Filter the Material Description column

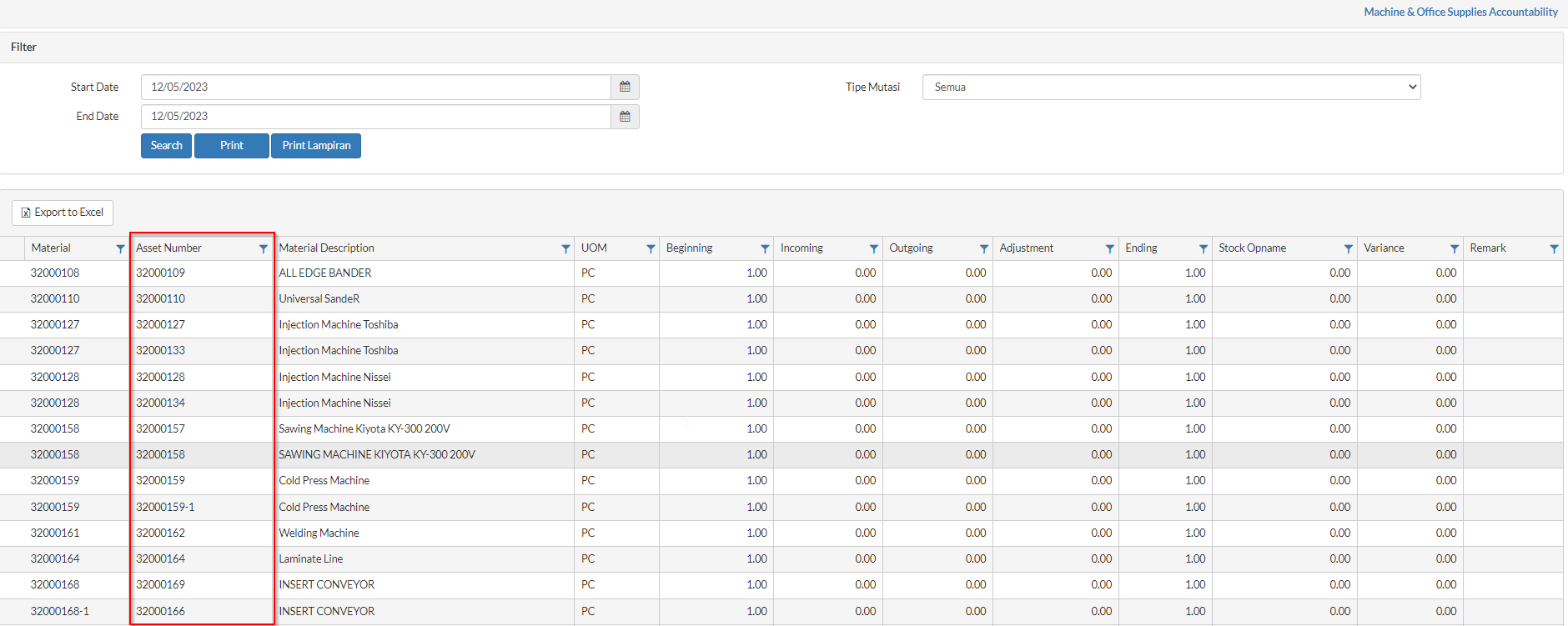coord(565,248)
